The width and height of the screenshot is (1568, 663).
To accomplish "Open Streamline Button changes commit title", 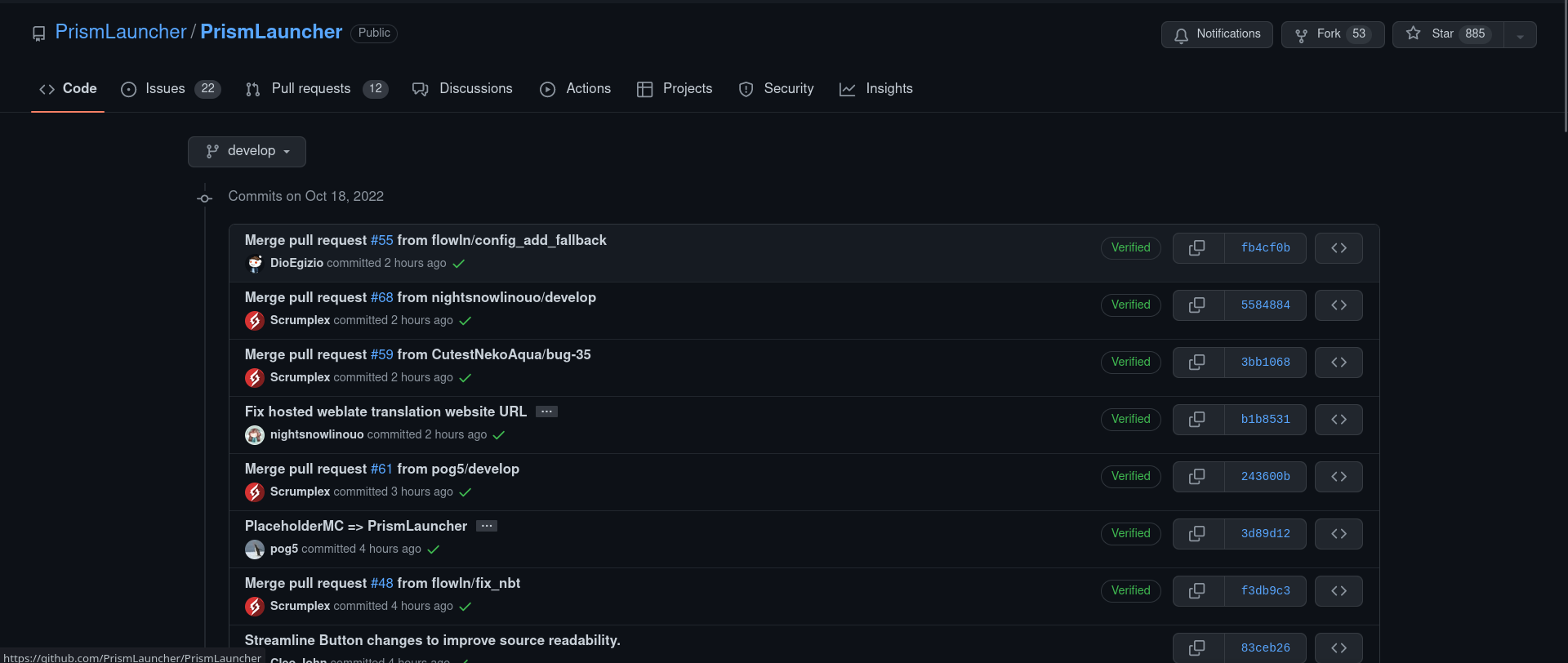I will 433,640.
